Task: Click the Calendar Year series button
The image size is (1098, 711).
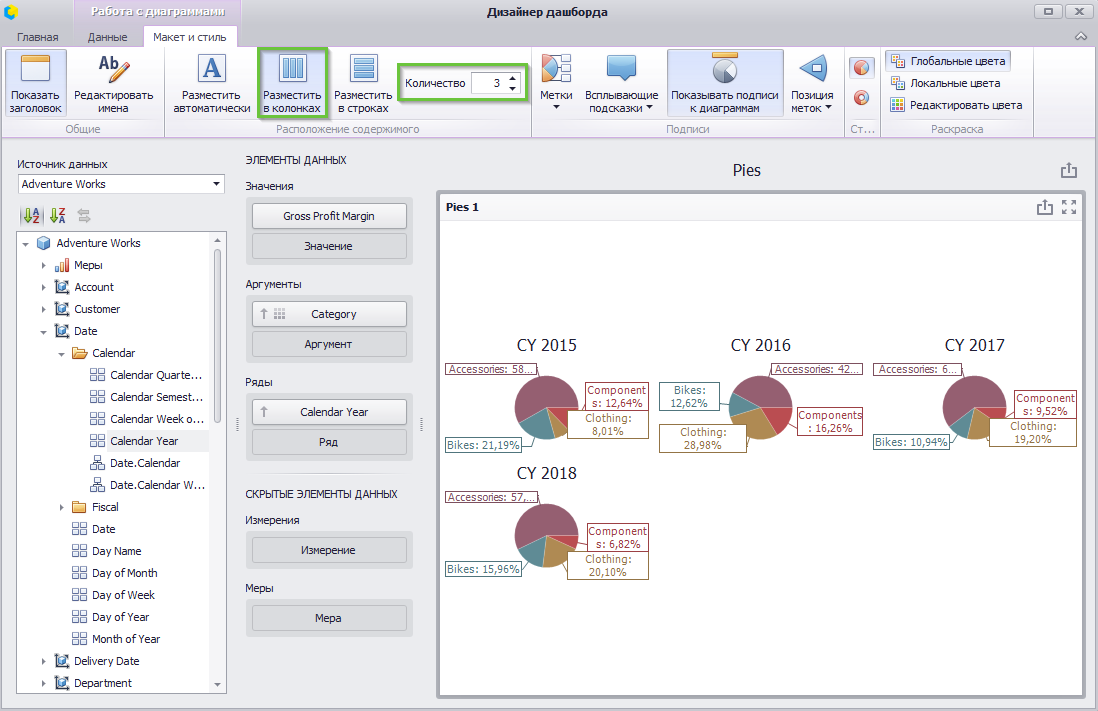Action: pyautogui.click(x=329, y=412)
